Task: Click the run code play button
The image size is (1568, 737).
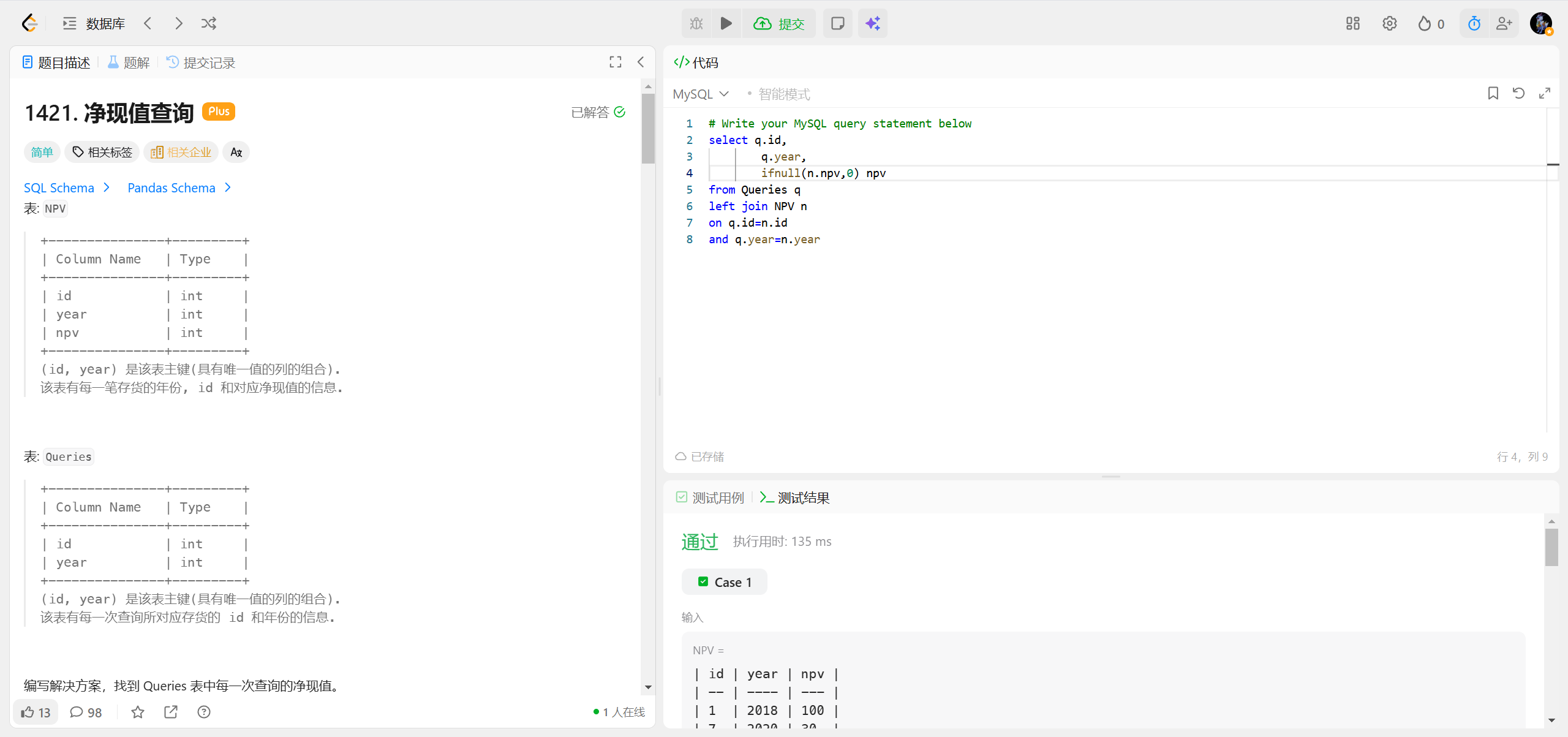Action: 726,23
